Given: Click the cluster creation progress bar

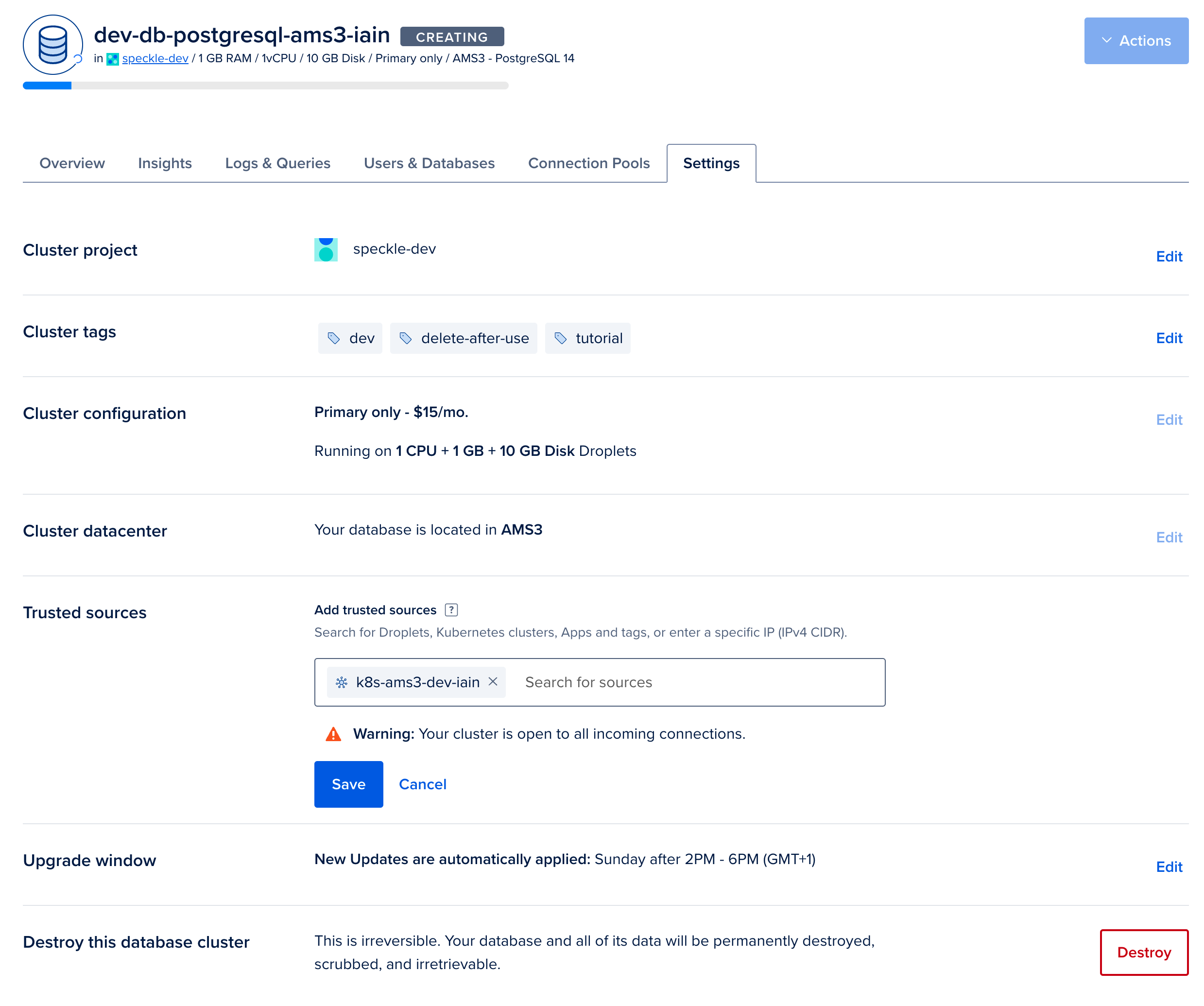Looking at the screenshot, I should [x=265, y=86].
